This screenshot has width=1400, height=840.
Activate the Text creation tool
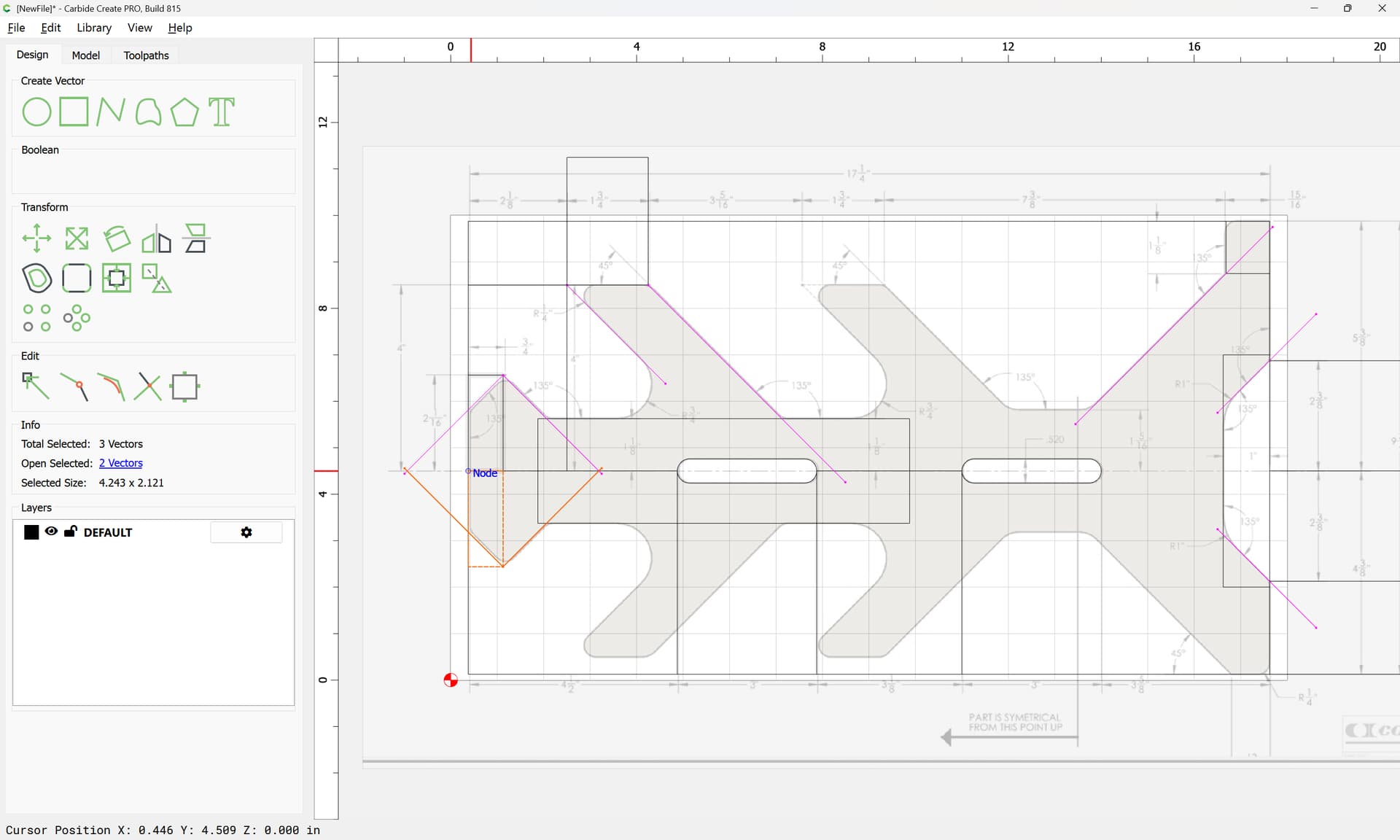tap(222, 112)
